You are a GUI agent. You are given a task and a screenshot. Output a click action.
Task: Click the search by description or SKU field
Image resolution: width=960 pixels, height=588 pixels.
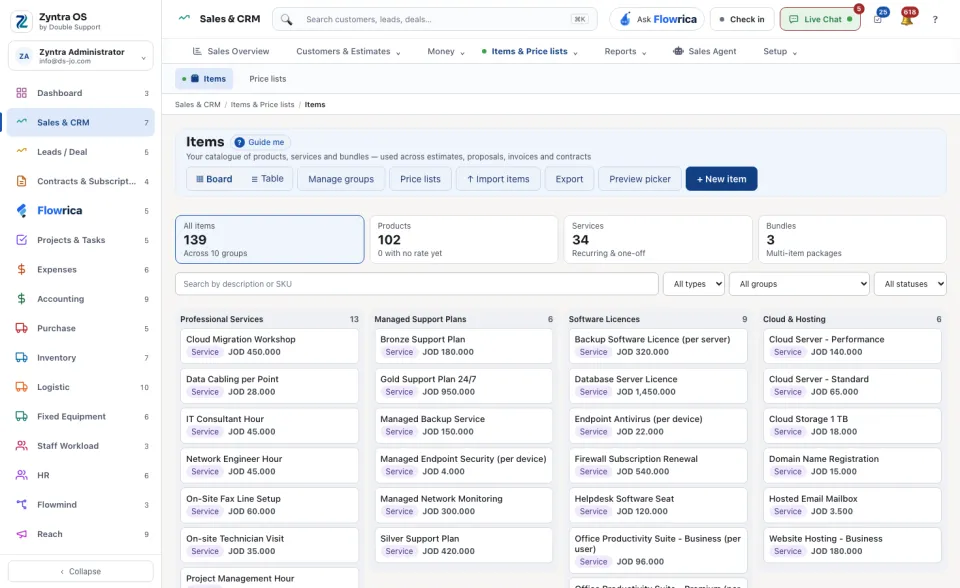point(416,284)
